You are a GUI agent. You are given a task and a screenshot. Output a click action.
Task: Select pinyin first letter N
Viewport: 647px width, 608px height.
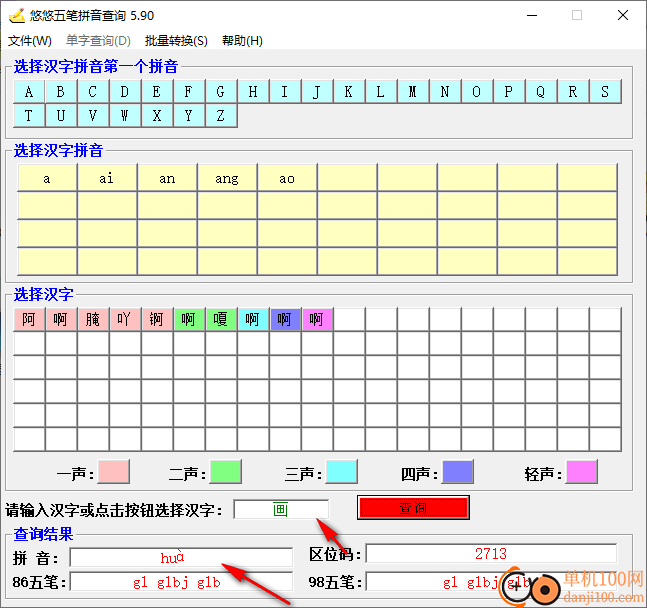pos(445,92)
